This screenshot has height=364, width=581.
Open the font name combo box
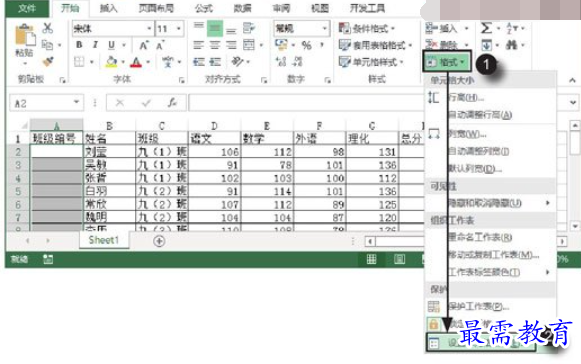[113, 29]
